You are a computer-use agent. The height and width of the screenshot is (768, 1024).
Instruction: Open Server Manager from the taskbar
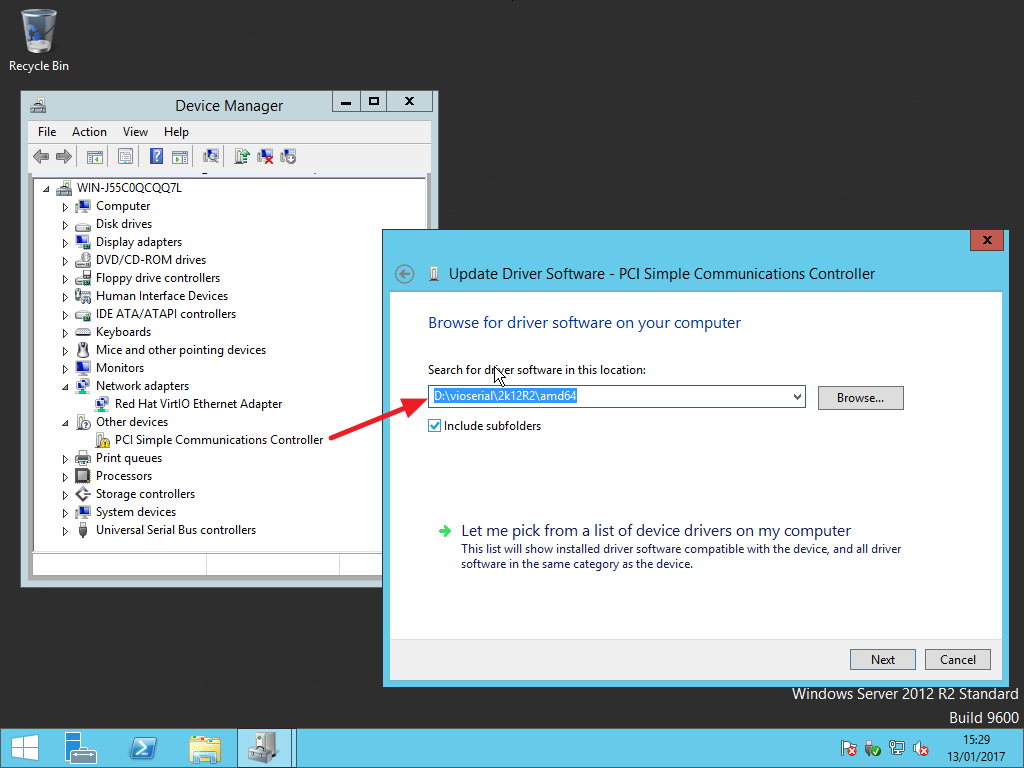click(x=81, y=748)
